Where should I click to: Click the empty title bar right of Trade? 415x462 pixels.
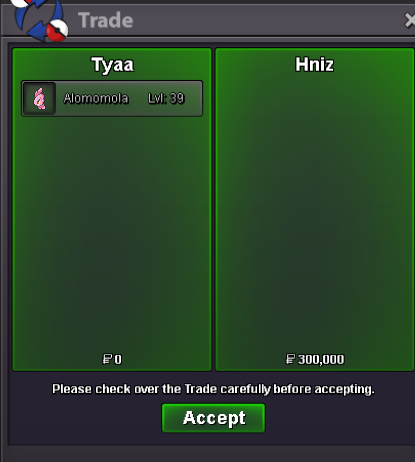coord(267,21)
